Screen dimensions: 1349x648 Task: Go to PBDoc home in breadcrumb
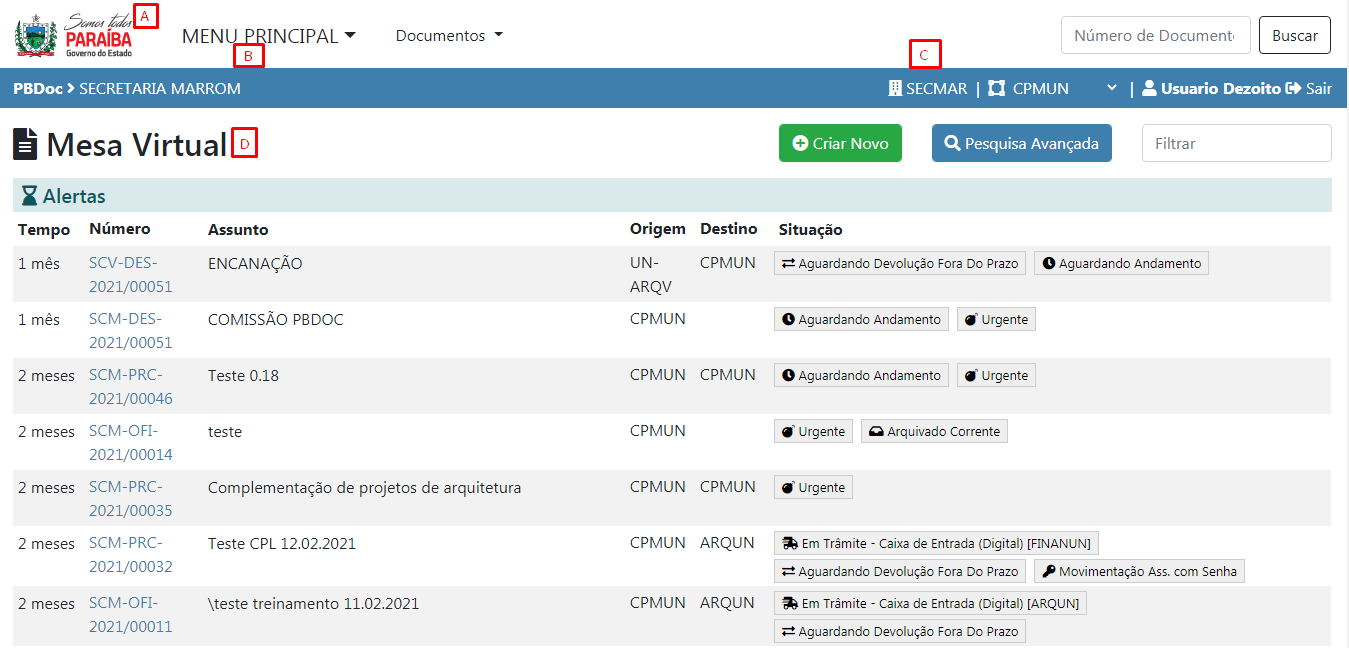point(38,88)
